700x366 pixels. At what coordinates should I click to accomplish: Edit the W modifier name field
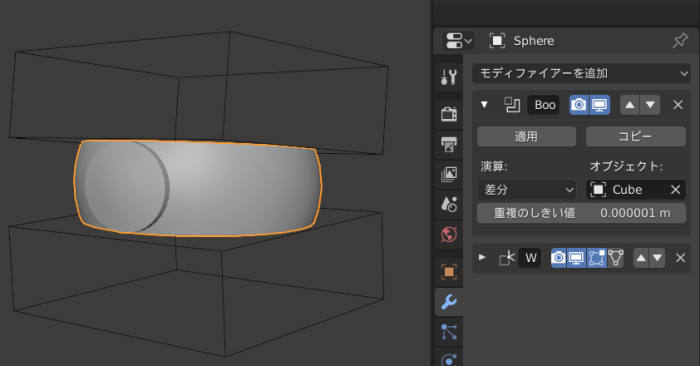point(530,258)
